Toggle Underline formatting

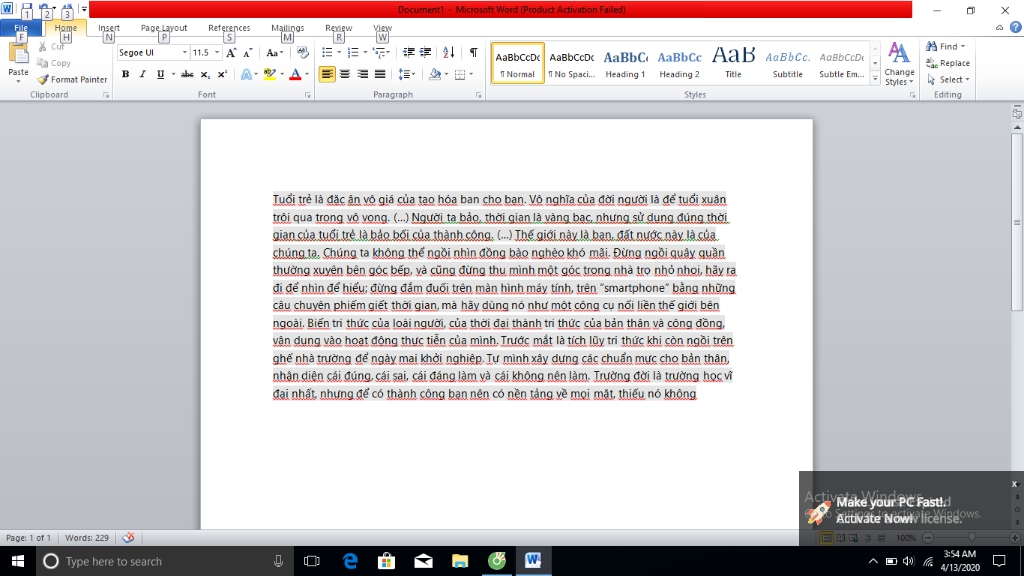click(x=161, y=74)
